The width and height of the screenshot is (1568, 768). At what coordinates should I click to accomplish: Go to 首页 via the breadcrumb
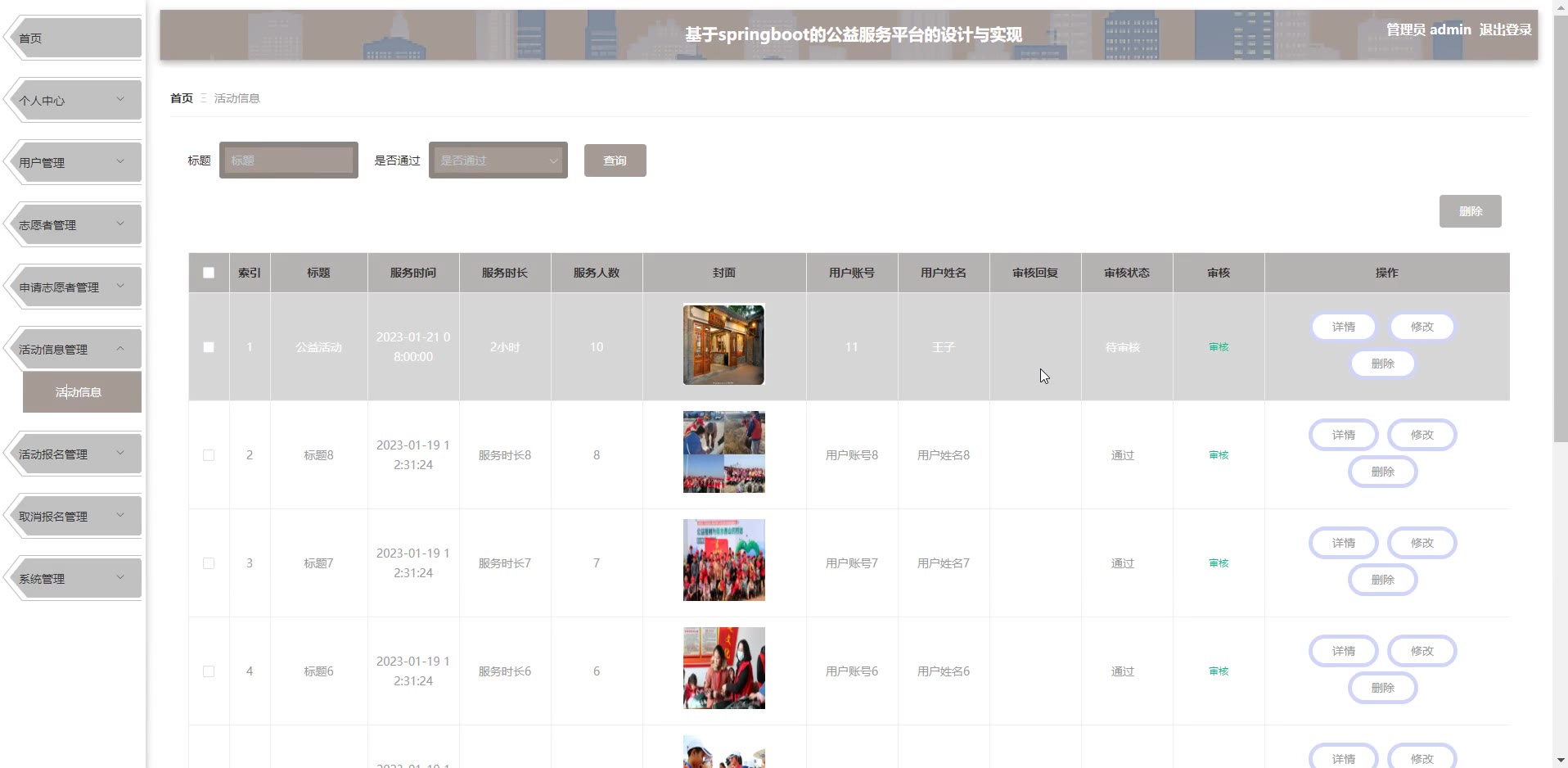[182, 98]
